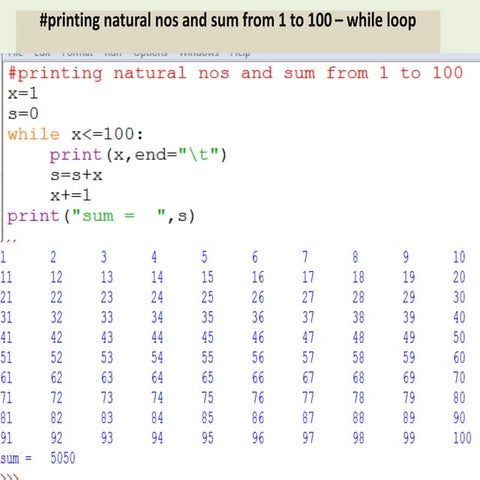
Task: Click the number 48 in the output
Action: (x=358, y=337)
